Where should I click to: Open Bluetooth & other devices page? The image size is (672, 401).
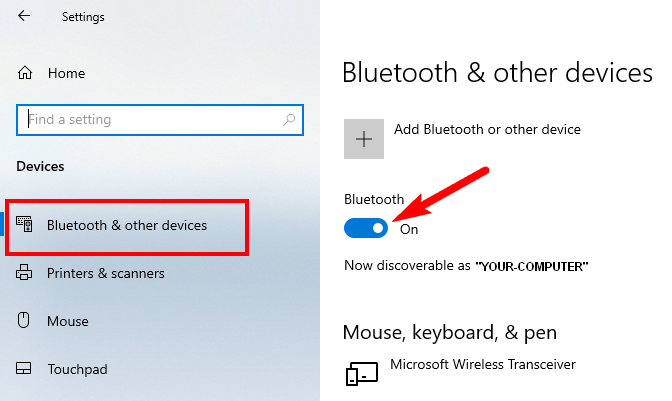tap(127, 225)
